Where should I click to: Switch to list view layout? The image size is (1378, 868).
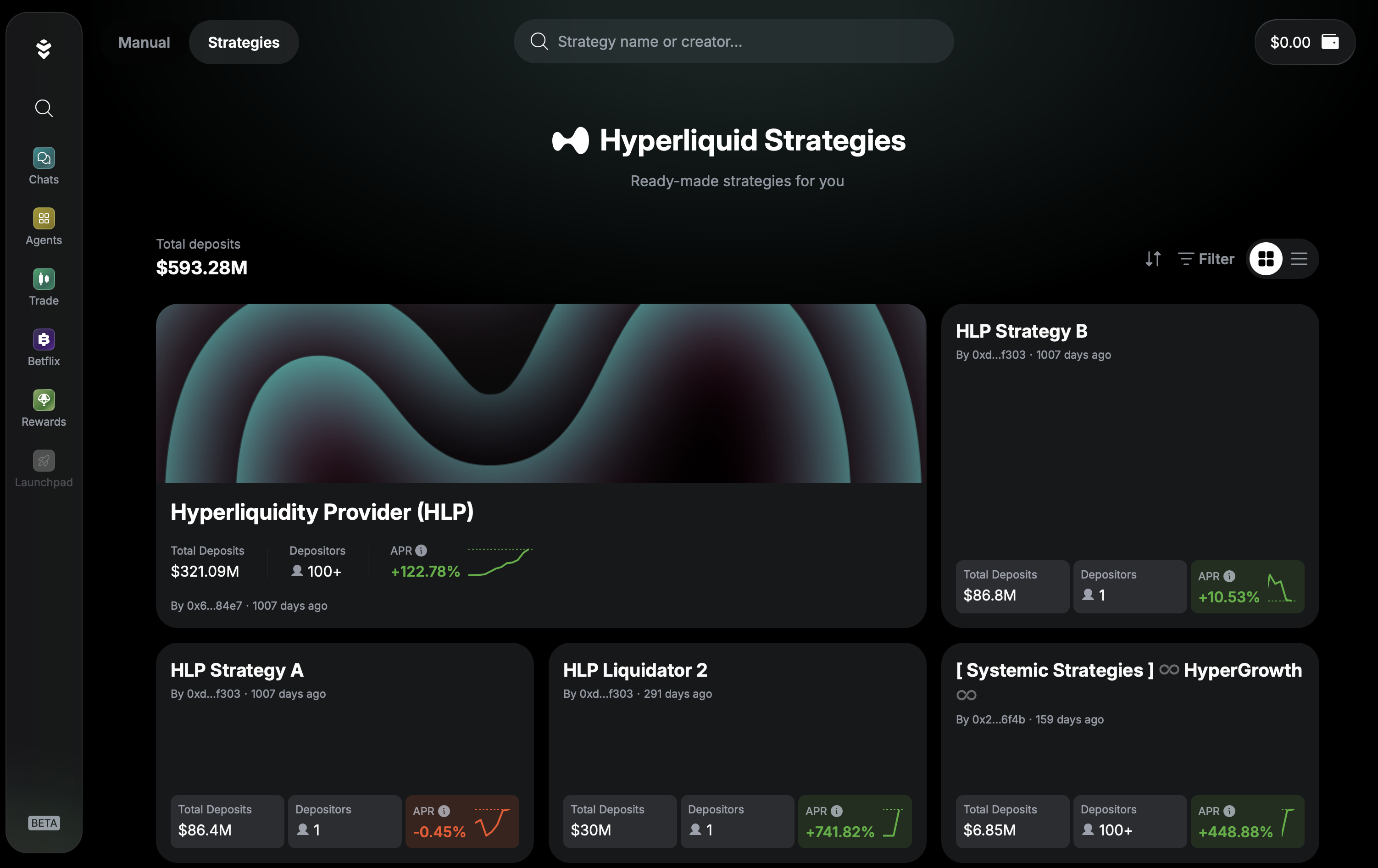point(1299,259)
